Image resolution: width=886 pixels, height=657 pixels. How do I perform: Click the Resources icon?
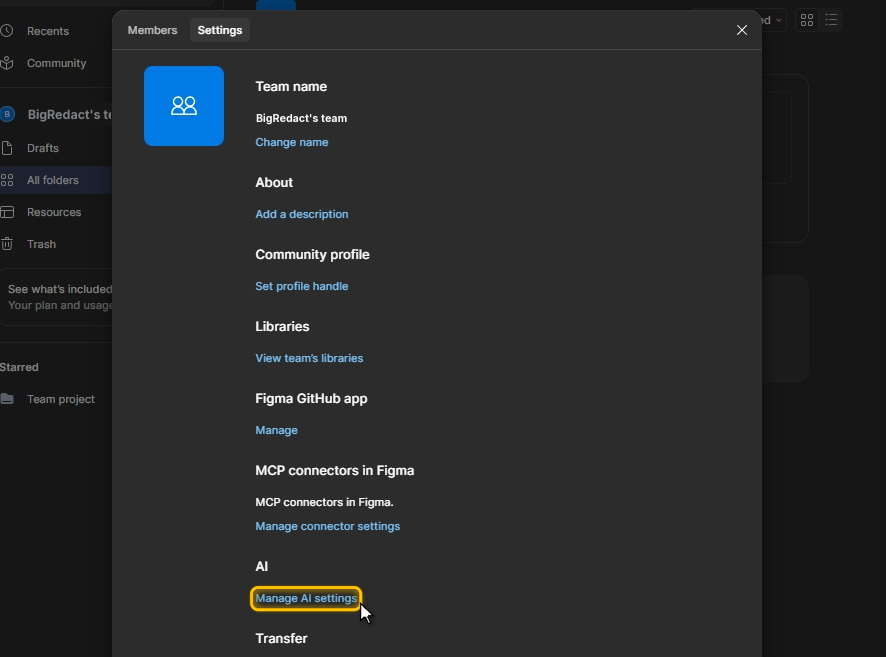pyautogui.click(x=7, y=212)
